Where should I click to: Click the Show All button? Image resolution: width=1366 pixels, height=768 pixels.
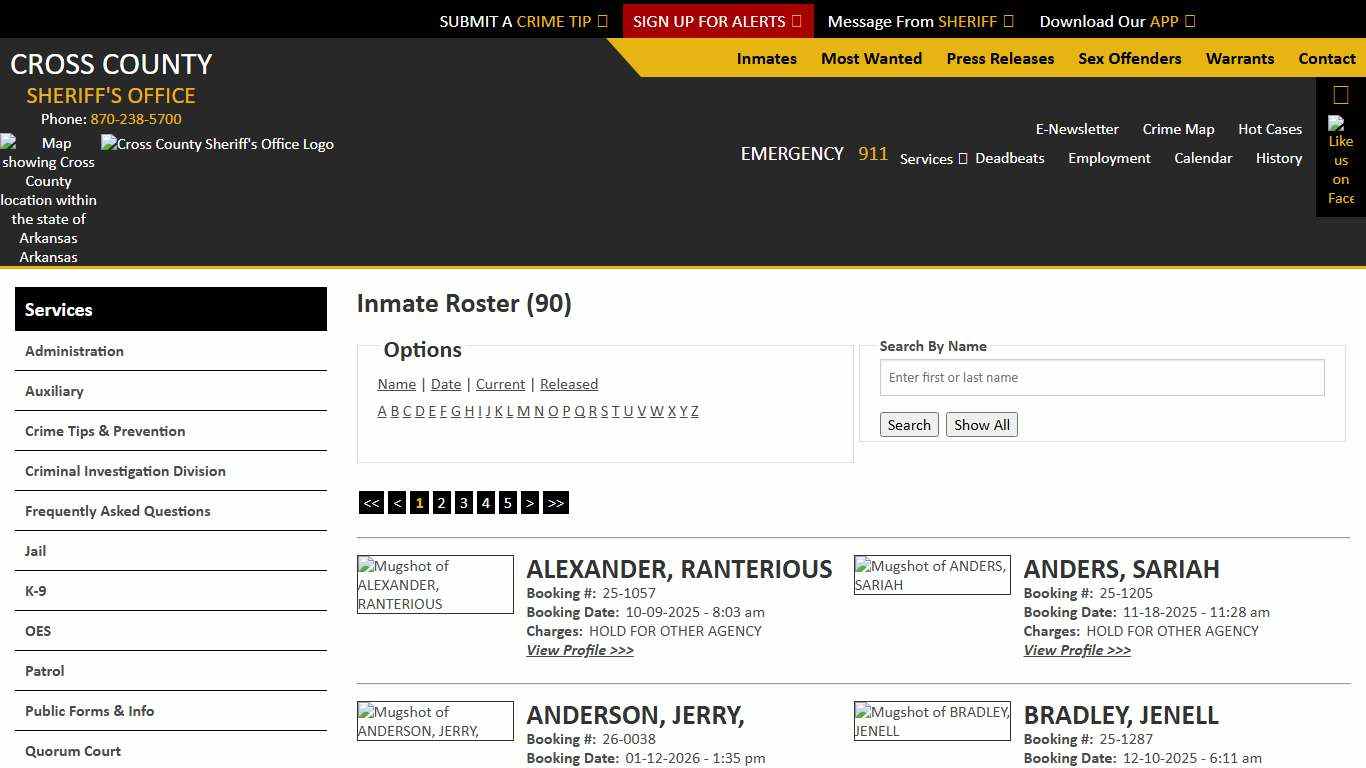click(x=981, y=424)
